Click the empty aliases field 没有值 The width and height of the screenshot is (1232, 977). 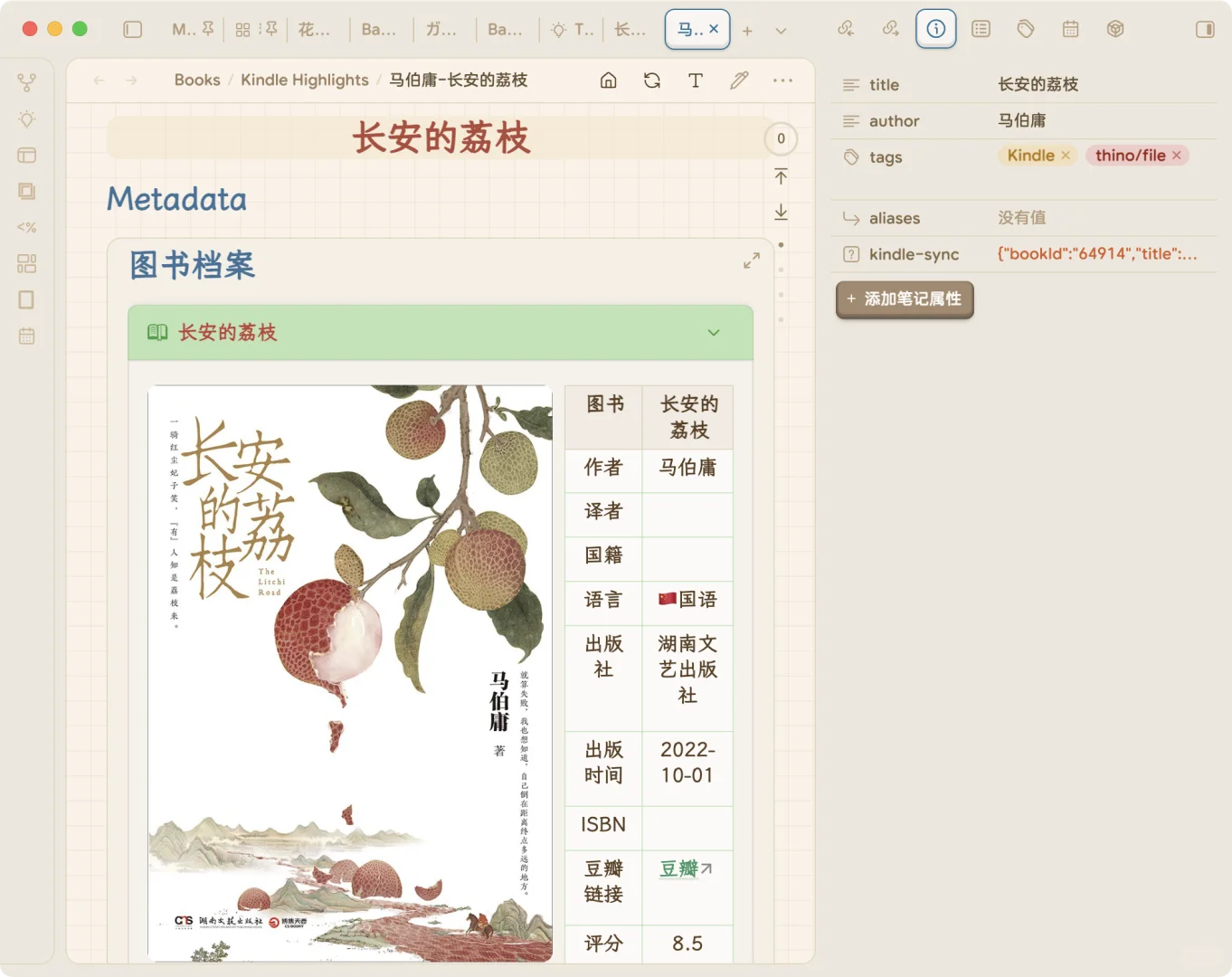coord(1022,218)
